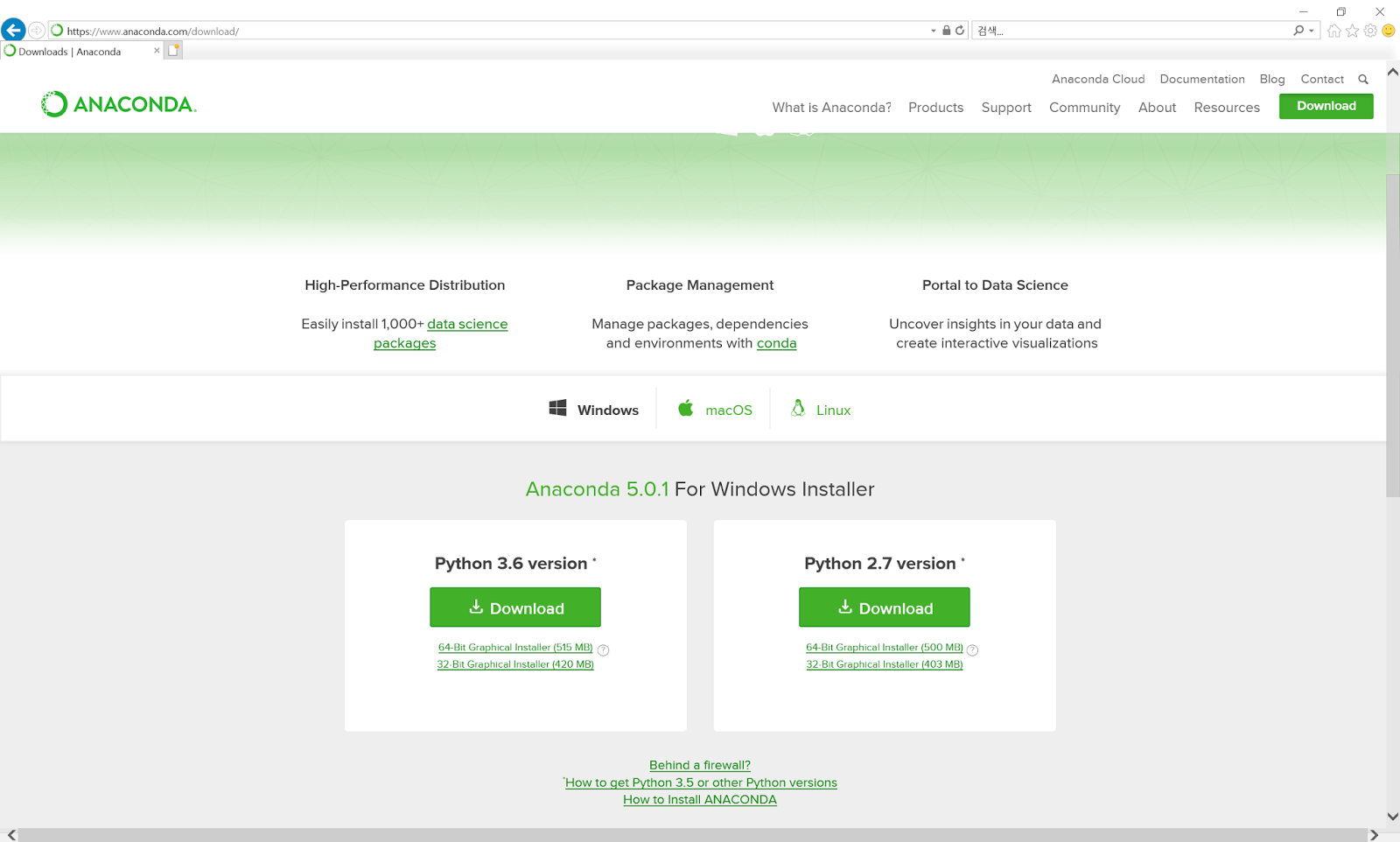
Task: Click the browser search magnifier icon
Action: pyautogui.click(x=1298, y=31)
